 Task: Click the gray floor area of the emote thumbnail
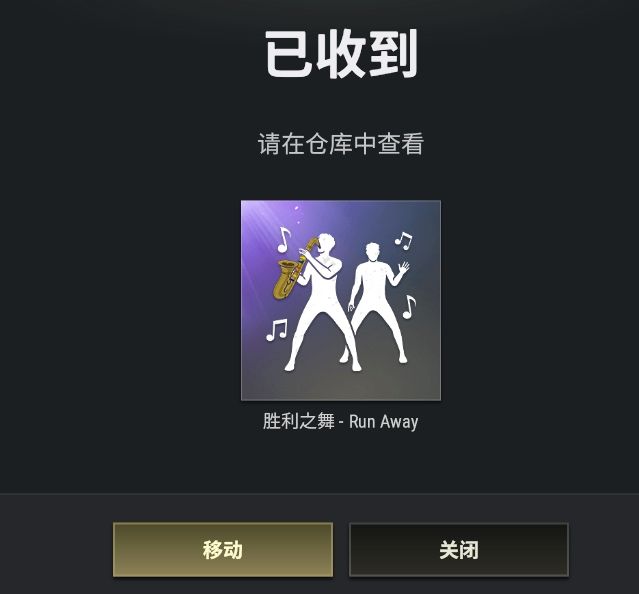(x=341, y=385)
